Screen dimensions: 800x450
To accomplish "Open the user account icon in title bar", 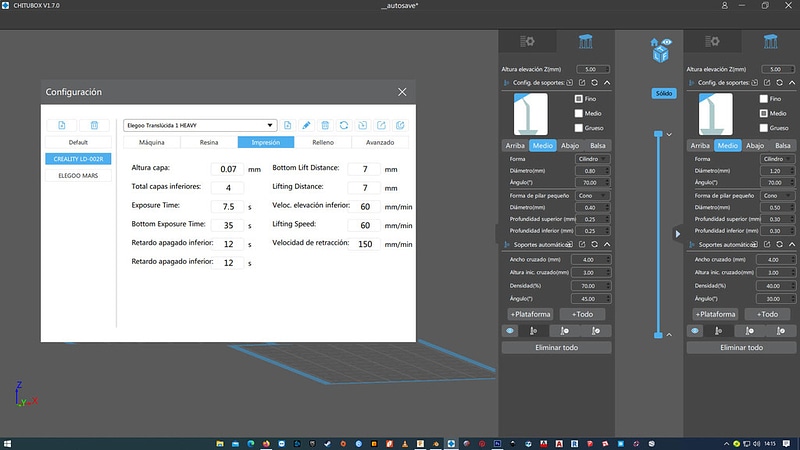I will point(724,6).
